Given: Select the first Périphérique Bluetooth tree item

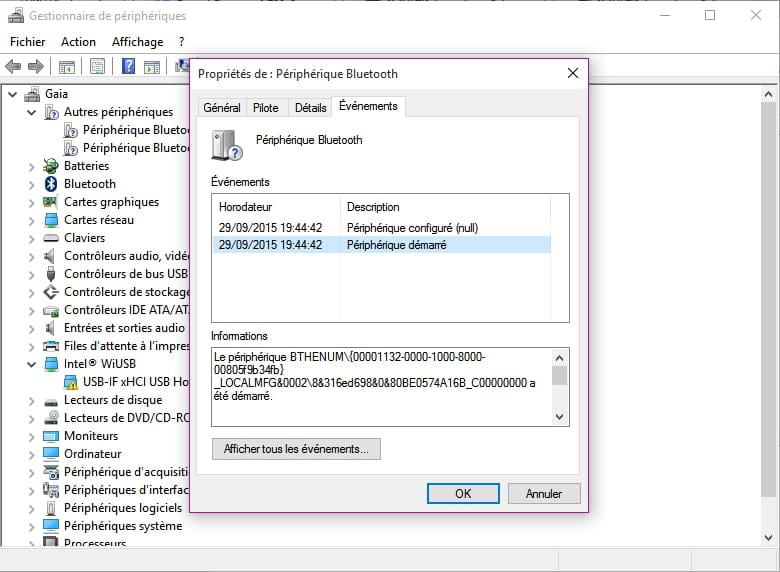Looking at the screenshot, I should [x=127, y=130].
